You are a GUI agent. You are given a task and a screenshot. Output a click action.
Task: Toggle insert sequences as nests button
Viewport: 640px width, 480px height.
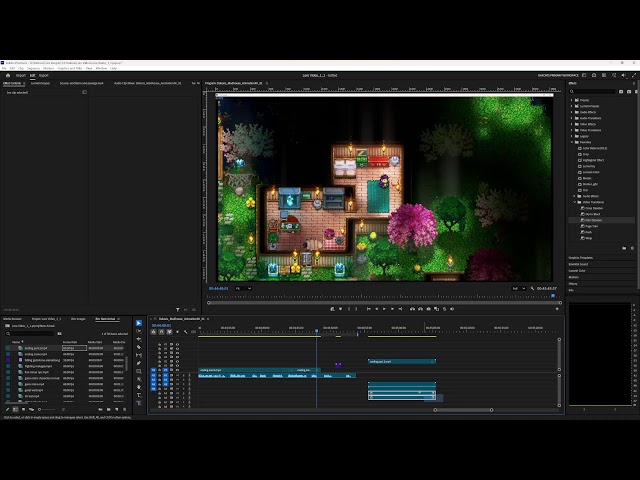click(153, 332)
